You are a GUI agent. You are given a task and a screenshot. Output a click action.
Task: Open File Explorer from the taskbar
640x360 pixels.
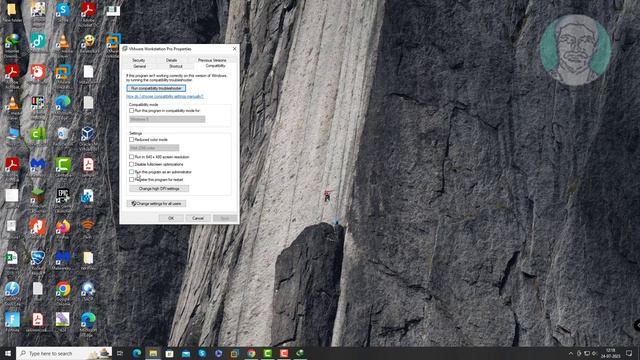(153, 353)
